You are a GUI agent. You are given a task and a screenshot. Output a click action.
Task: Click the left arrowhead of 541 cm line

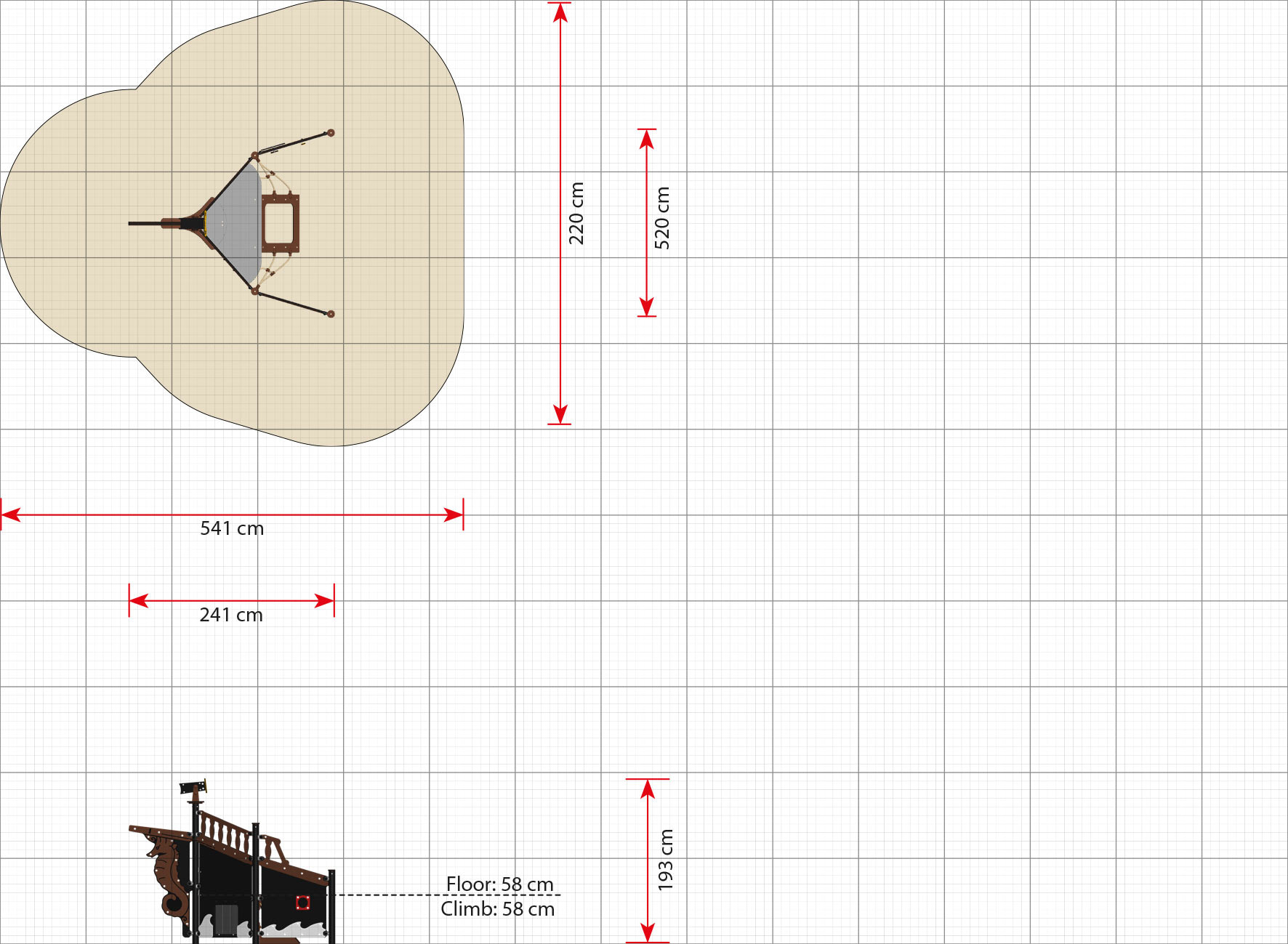coord(10,515)
